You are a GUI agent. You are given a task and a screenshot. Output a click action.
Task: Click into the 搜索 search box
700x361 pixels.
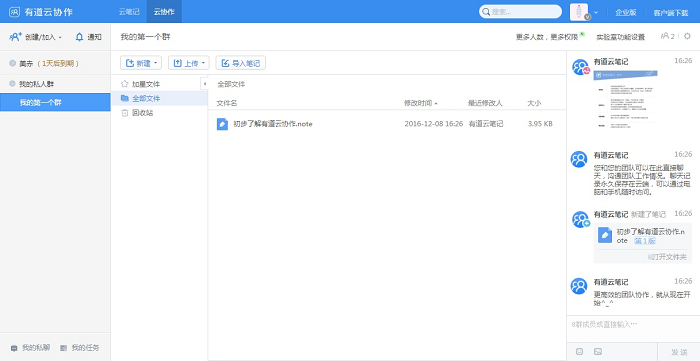(x=521, y=12)
